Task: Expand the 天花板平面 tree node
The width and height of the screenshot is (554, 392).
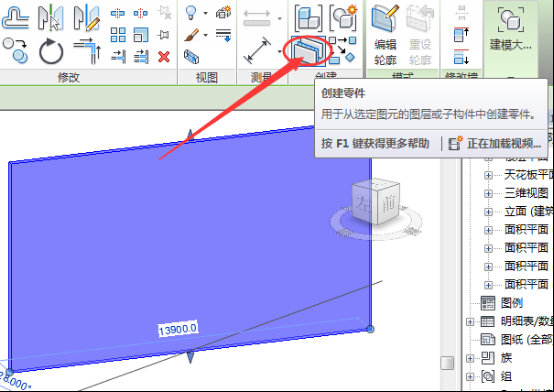Action: (489, 175)
